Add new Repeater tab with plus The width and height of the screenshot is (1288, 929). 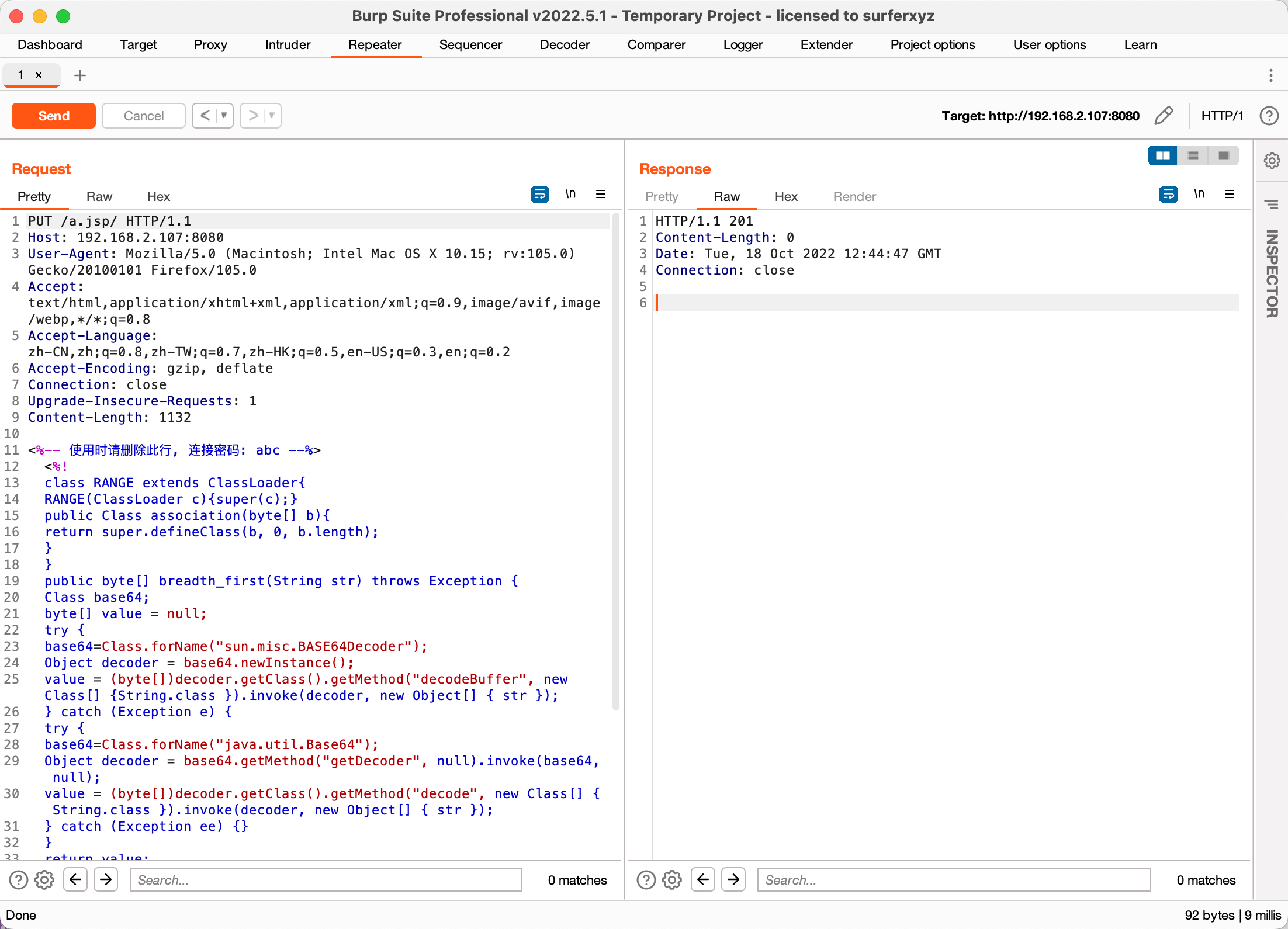[x=80, y=75]
